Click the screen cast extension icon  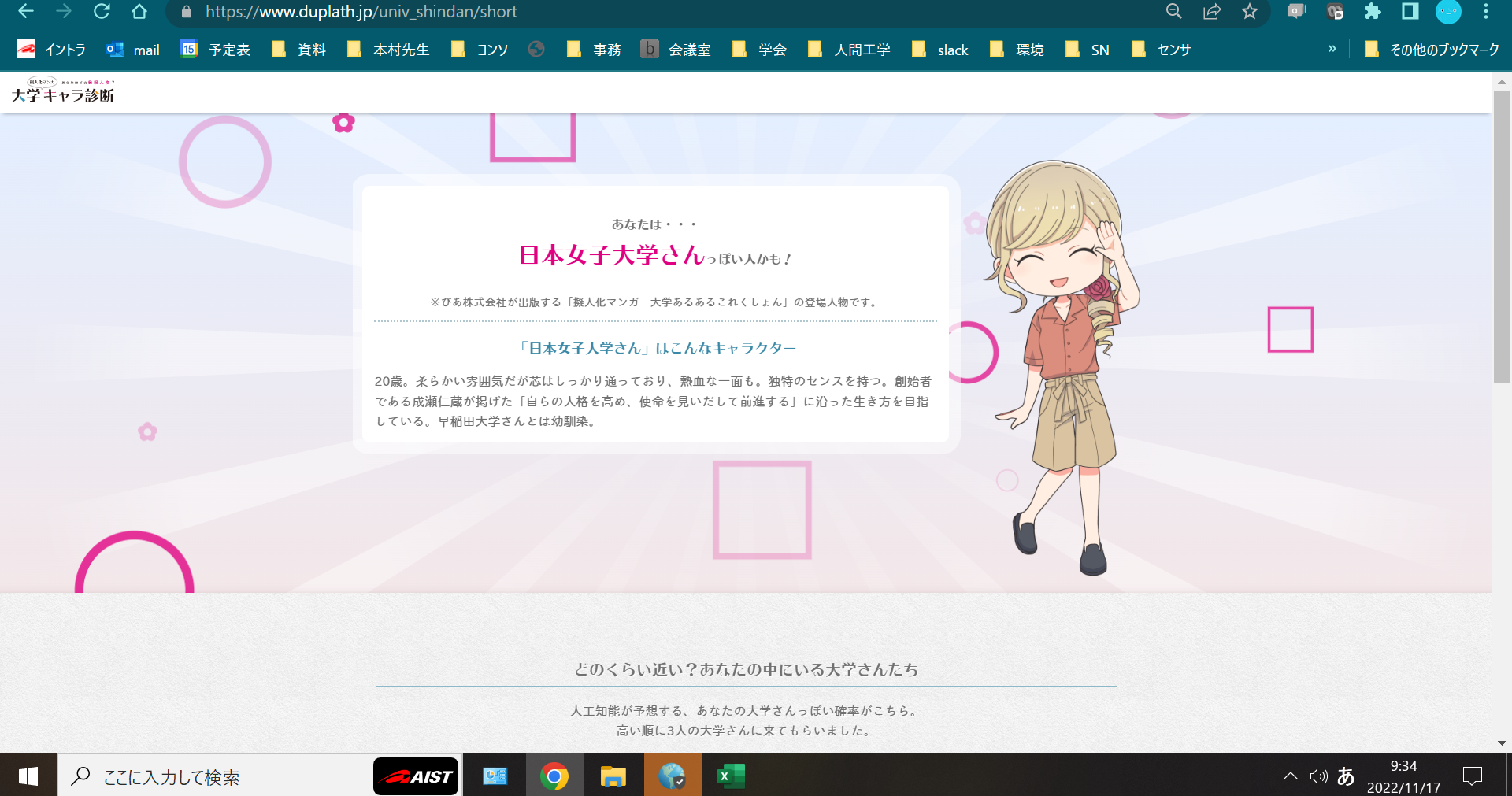pyautogui.click(x=1296, y=11)
